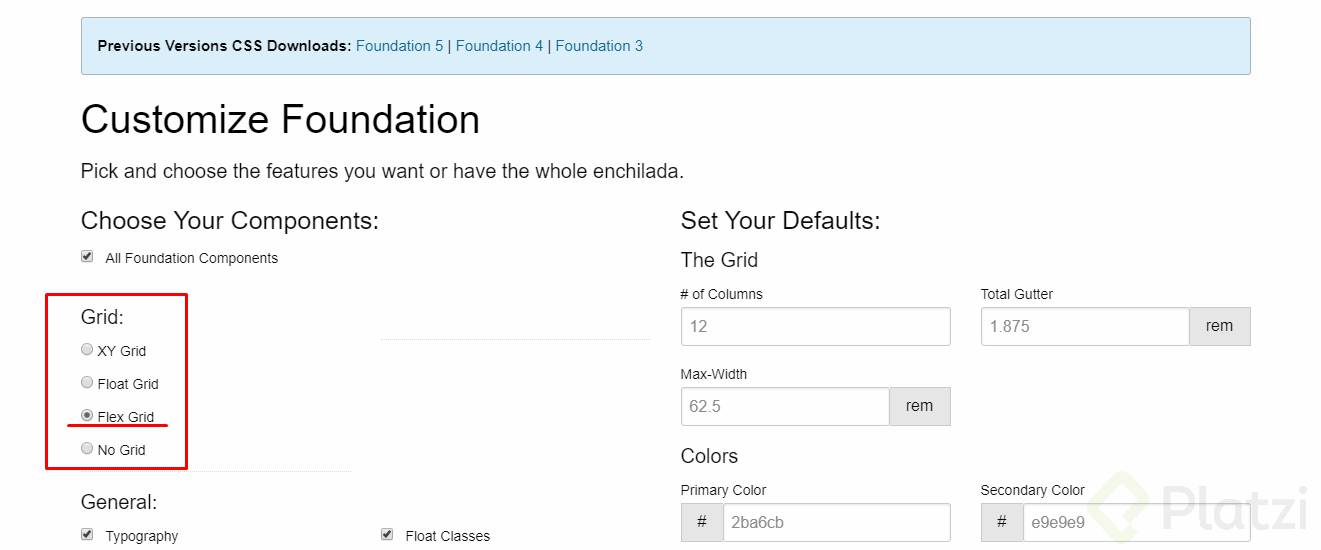The height and width of the screenshot is (550, 1321).
Task: Open the Foundation 5 download link
Action: (x=399, y=46)
